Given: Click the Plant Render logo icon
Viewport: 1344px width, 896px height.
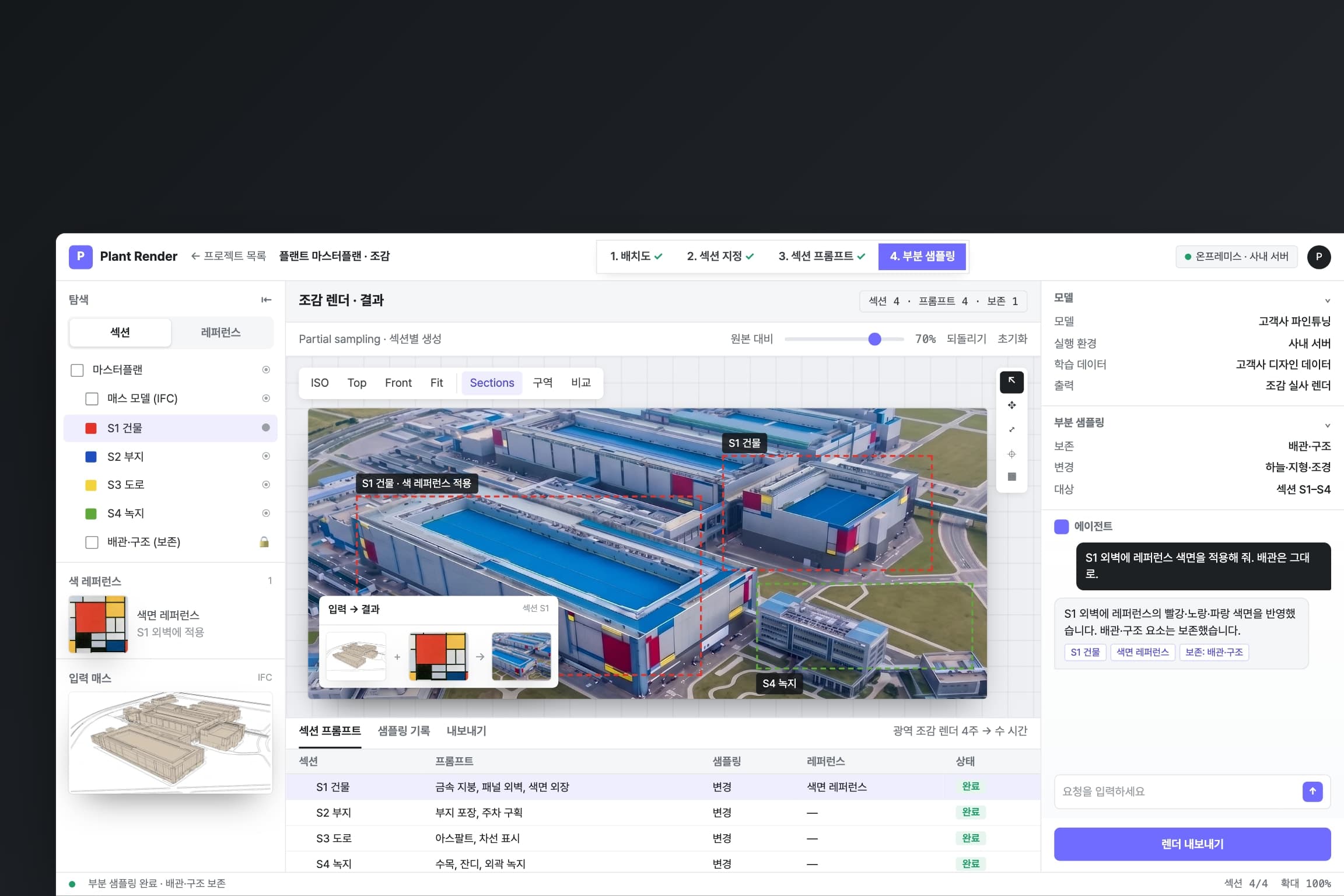Looking at the screenshot, I should coord(80,257).
